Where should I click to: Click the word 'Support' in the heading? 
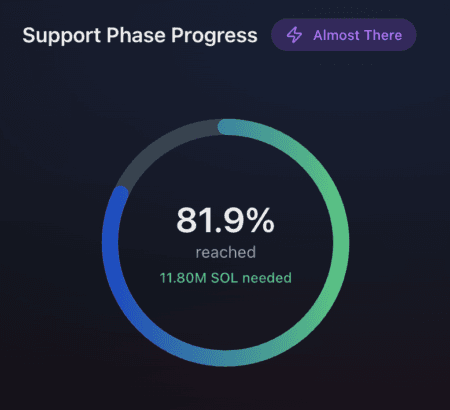click(62, 36)
